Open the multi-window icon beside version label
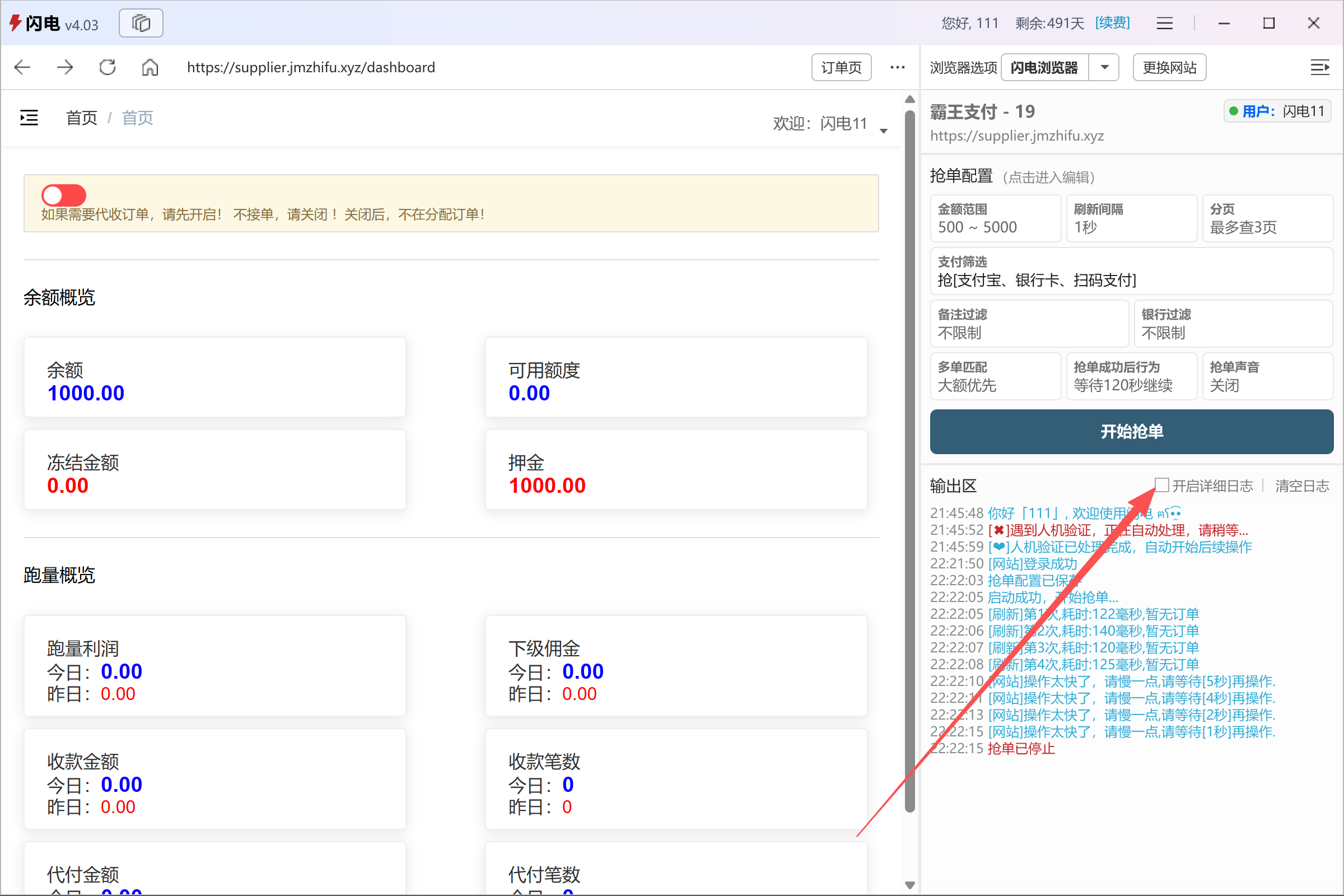 click(141, 24)
